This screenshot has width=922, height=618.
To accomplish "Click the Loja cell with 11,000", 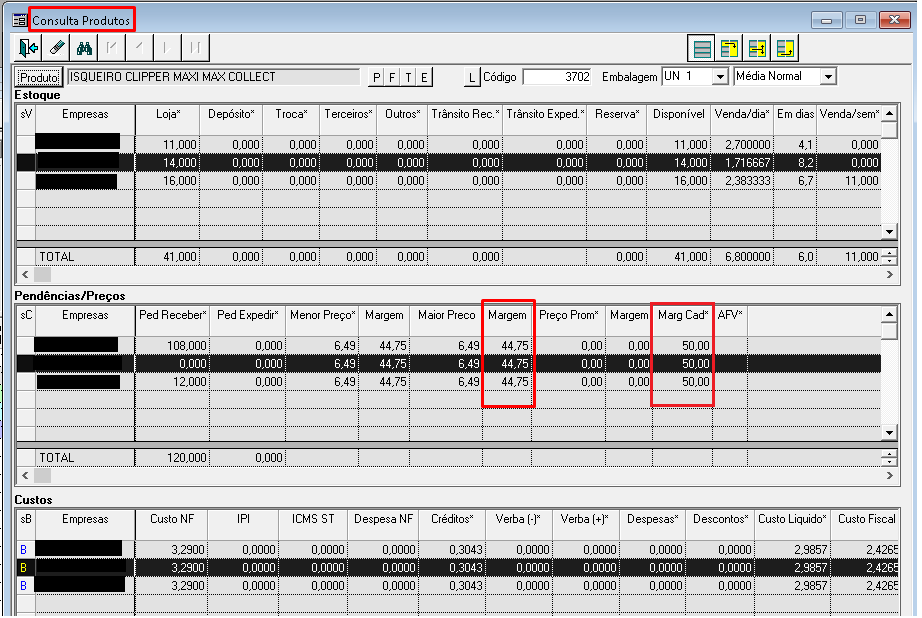I will click(168, 145).
